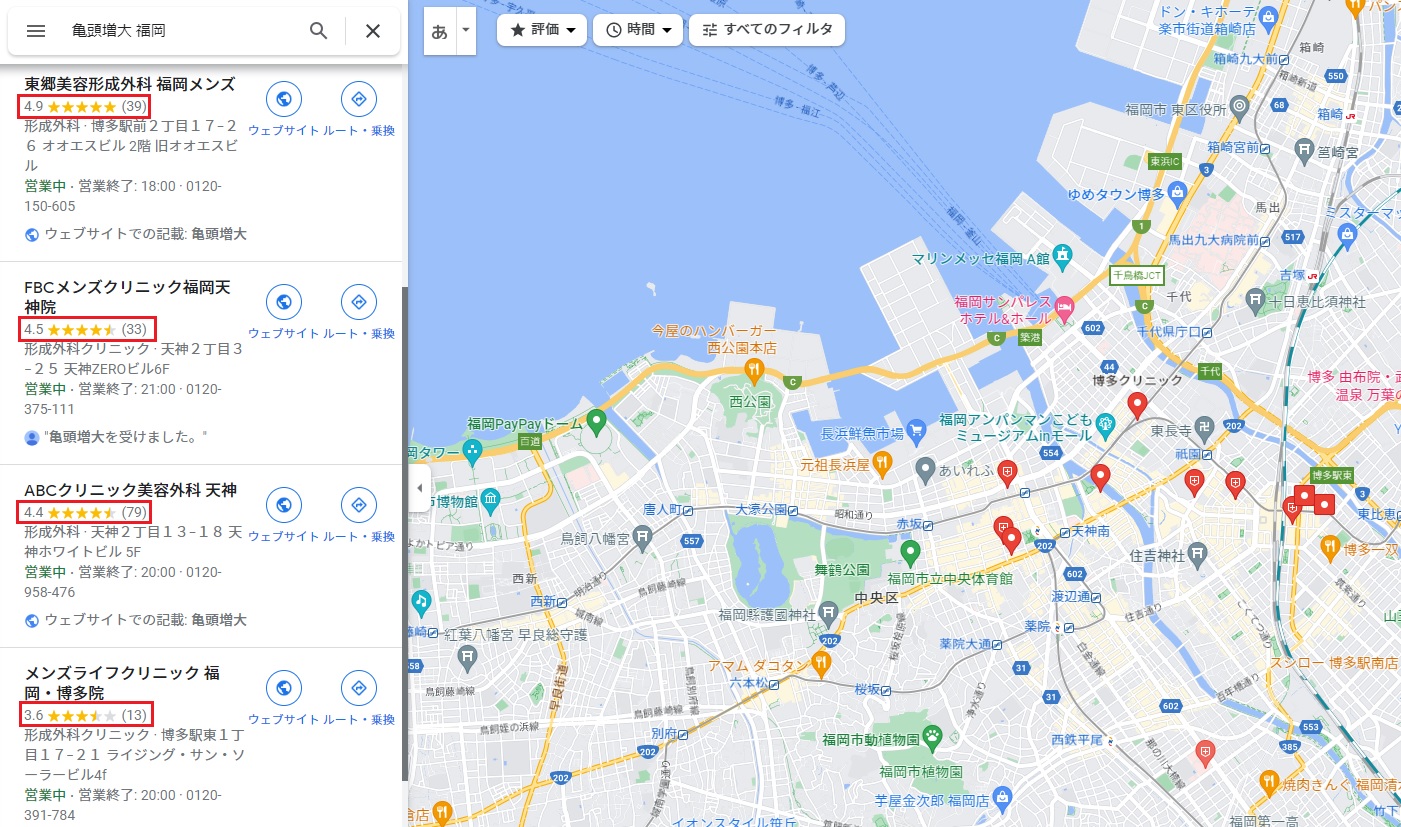1401x827 pixels.
Task: Collapse the side results panel
Action: (419, 488)
